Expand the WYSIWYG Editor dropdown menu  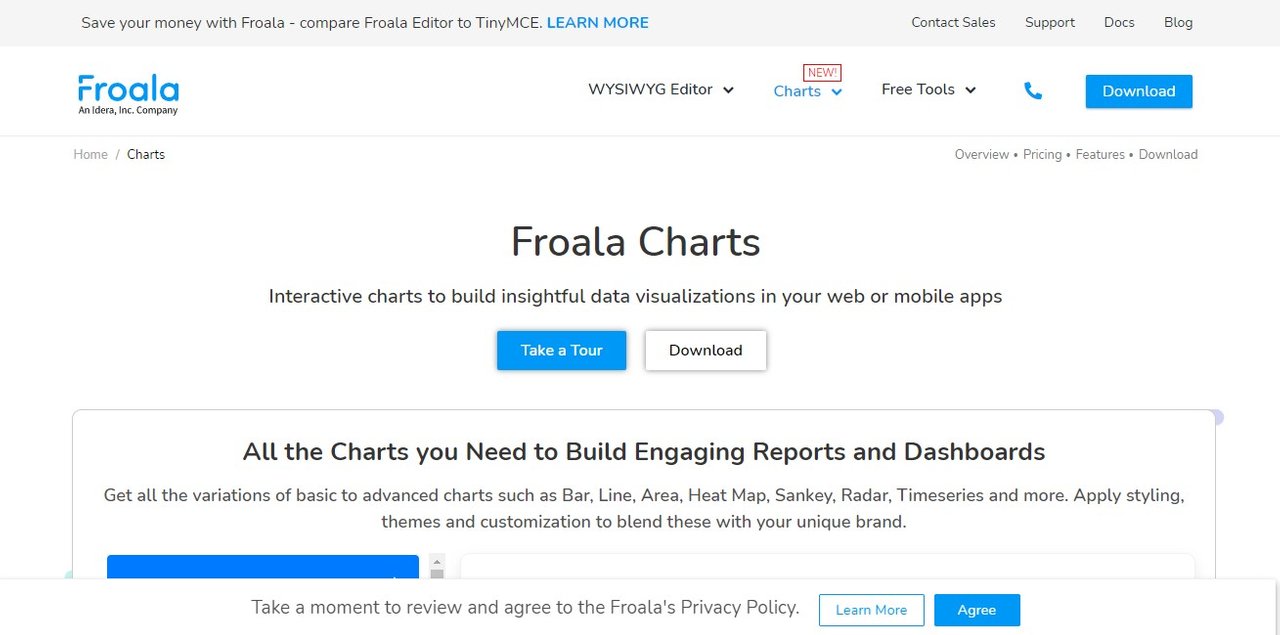pos(661,89)
